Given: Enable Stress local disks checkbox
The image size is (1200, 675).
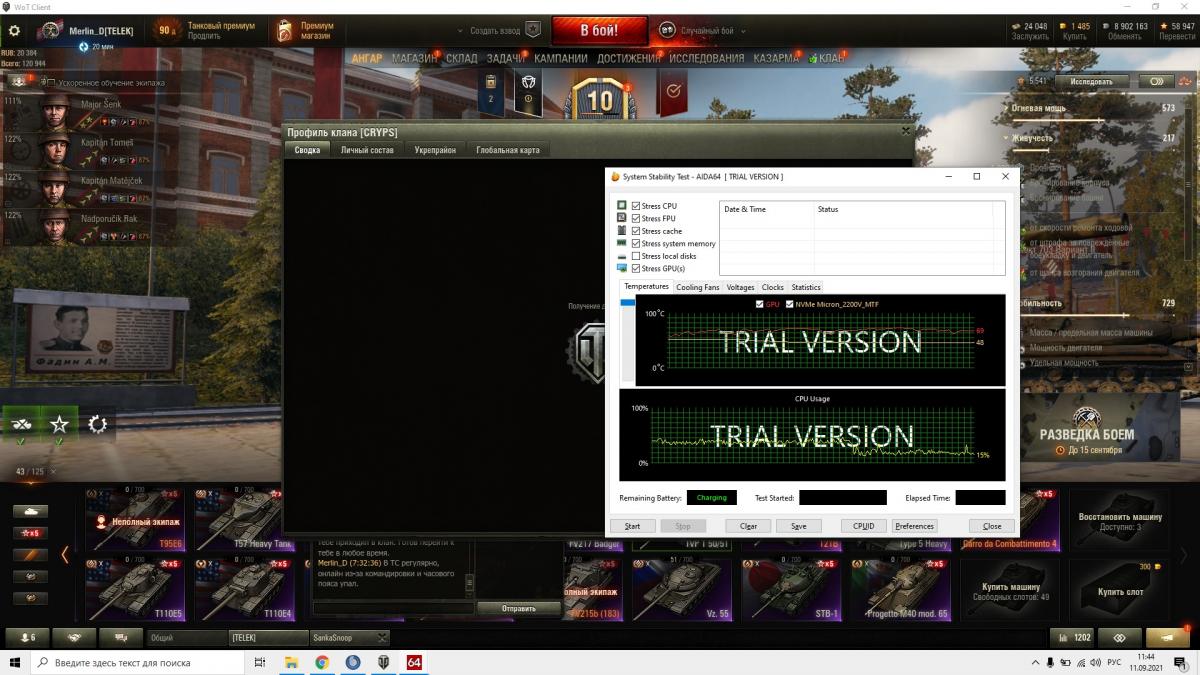Looking at the screenshot, I should (x=636, y=256).
